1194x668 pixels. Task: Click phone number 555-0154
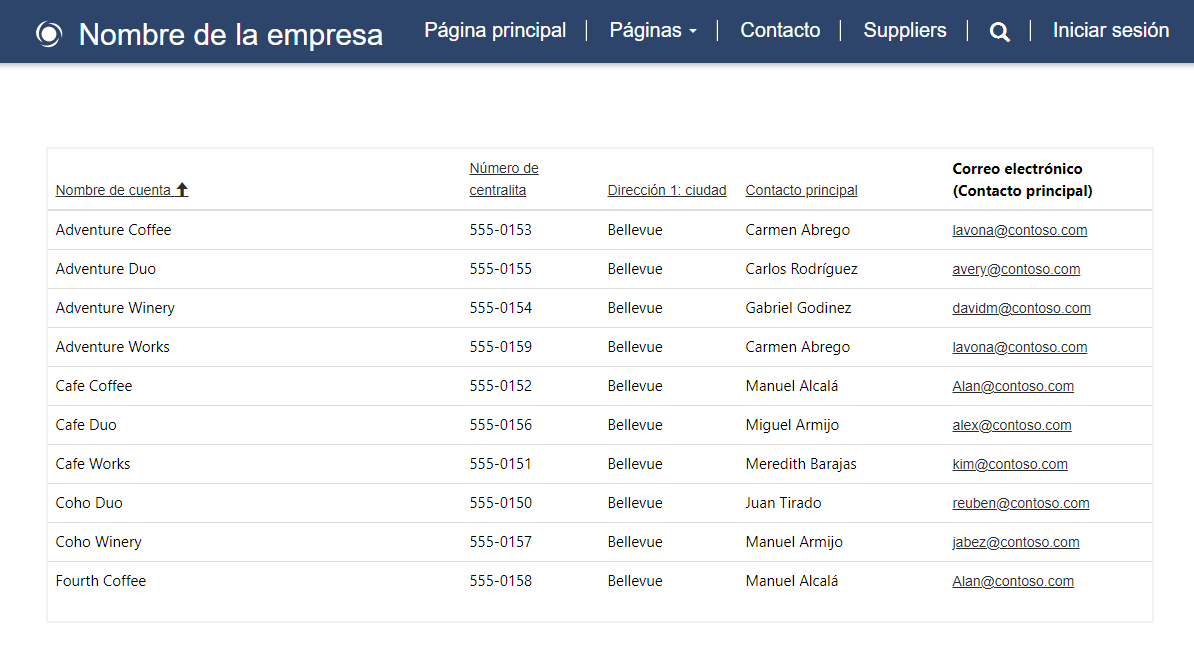tap(500, 308)
